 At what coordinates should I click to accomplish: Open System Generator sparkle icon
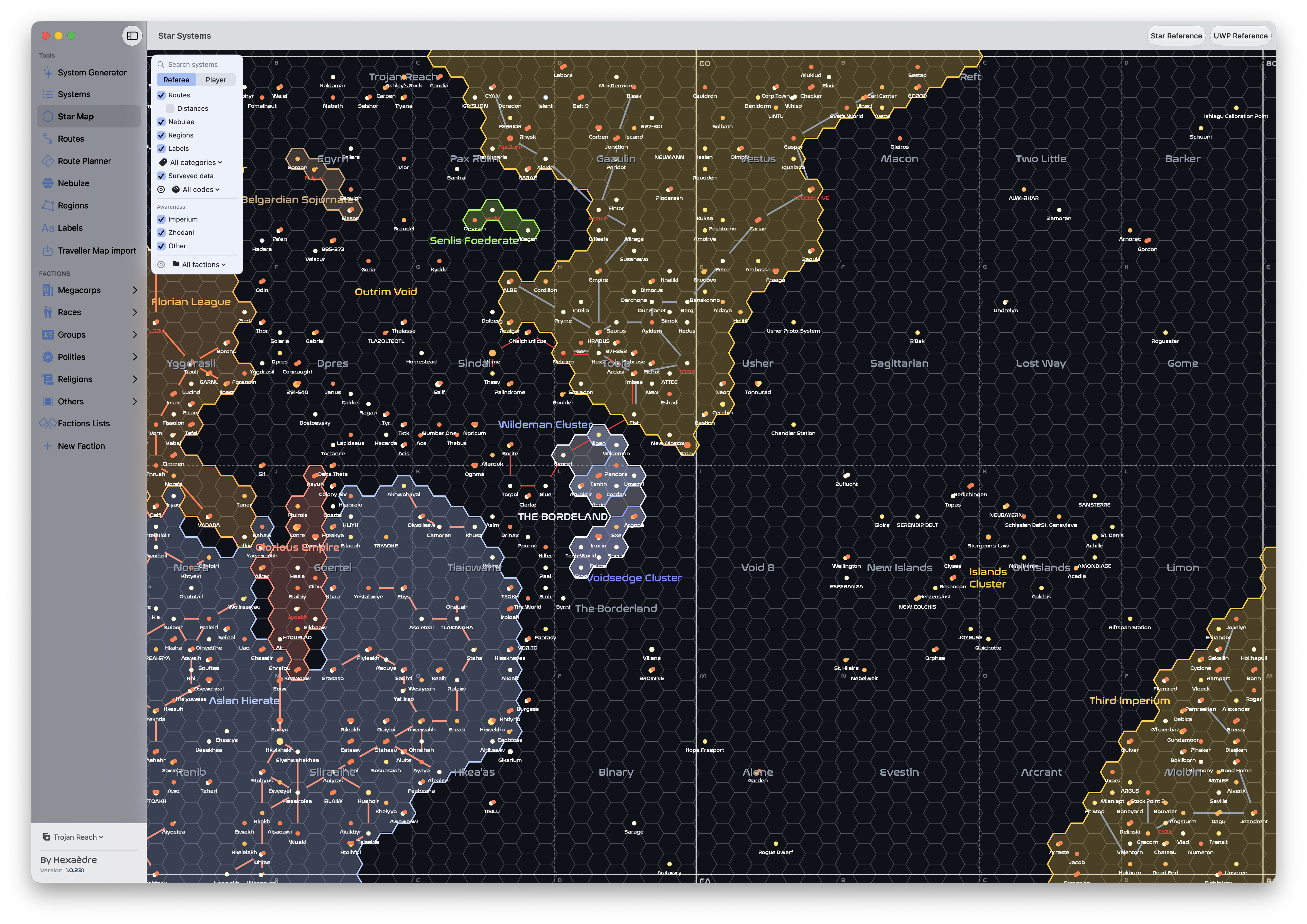pos(48,72)
